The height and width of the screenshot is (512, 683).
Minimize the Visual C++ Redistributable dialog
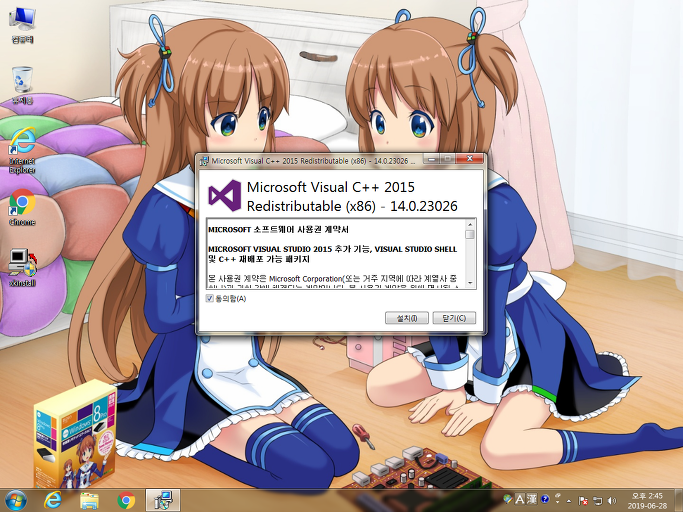click(431, 159)
